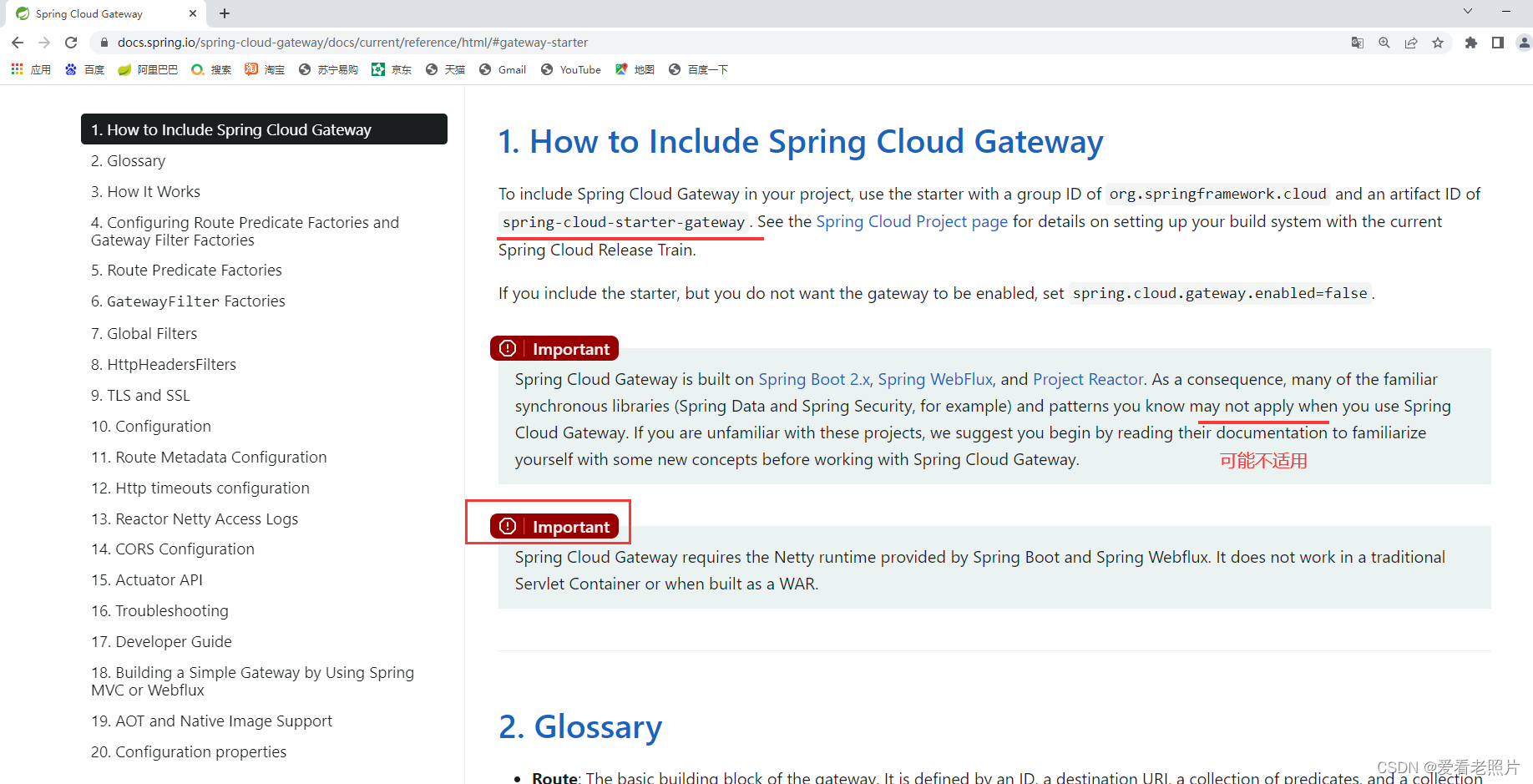1533x784 pixels.
Task: Open '13. Reactor Netty Access Logs' in sidebar
Action: pyautogui.click(x=195, y=518)
